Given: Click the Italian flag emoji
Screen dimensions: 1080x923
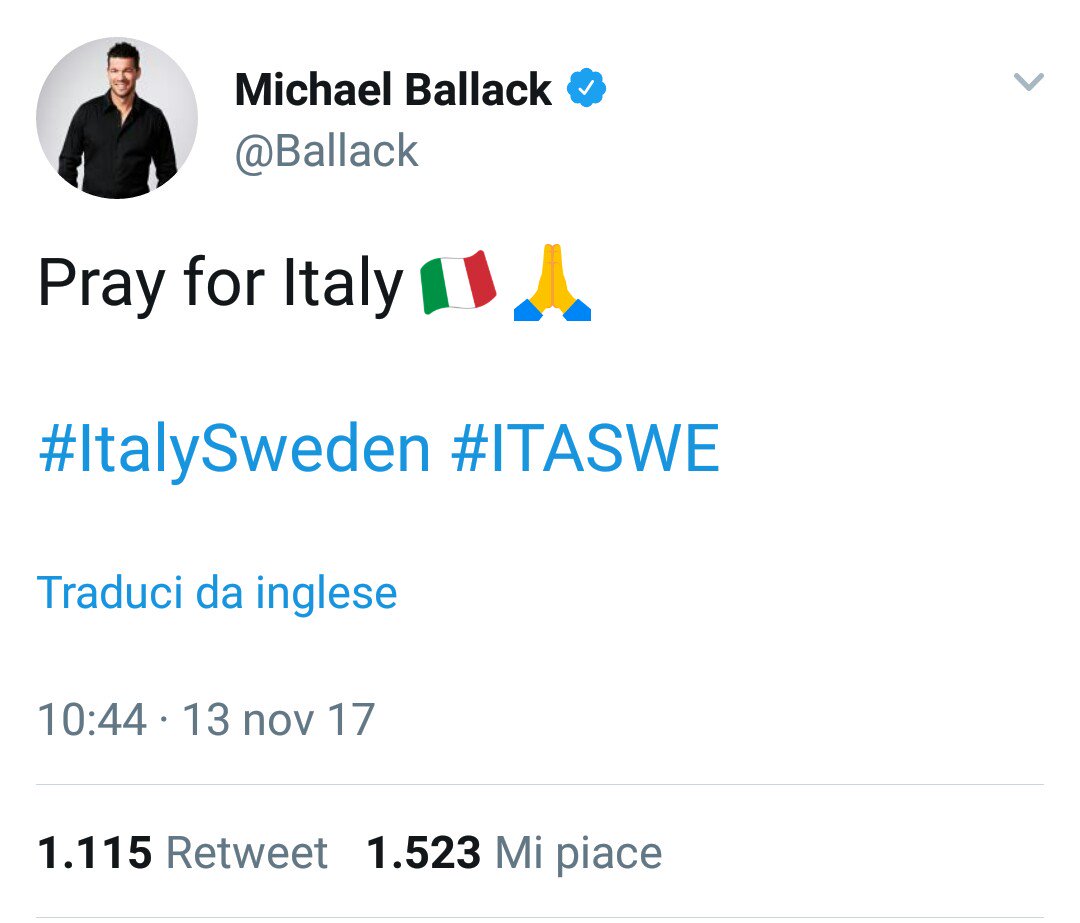Looking at the screenshot, I should tap(459, 283).
